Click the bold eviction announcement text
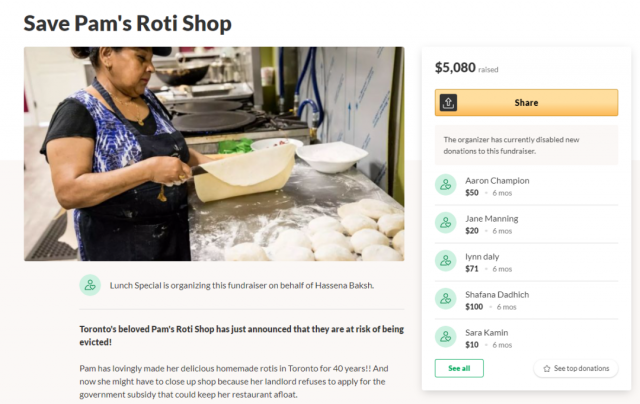This screenshot has width=640, height=404. tap(242, 335)
